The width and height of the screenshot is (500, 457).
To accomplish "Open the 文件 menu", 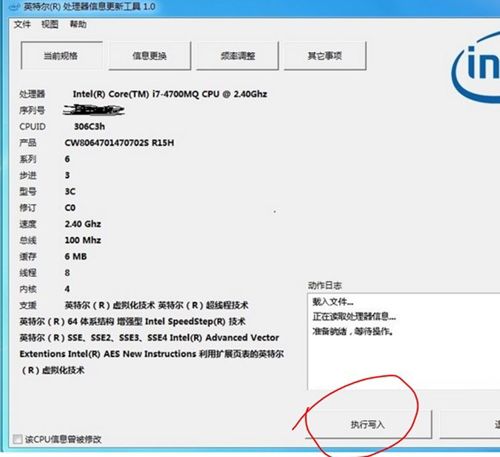I will coord(22,24).
